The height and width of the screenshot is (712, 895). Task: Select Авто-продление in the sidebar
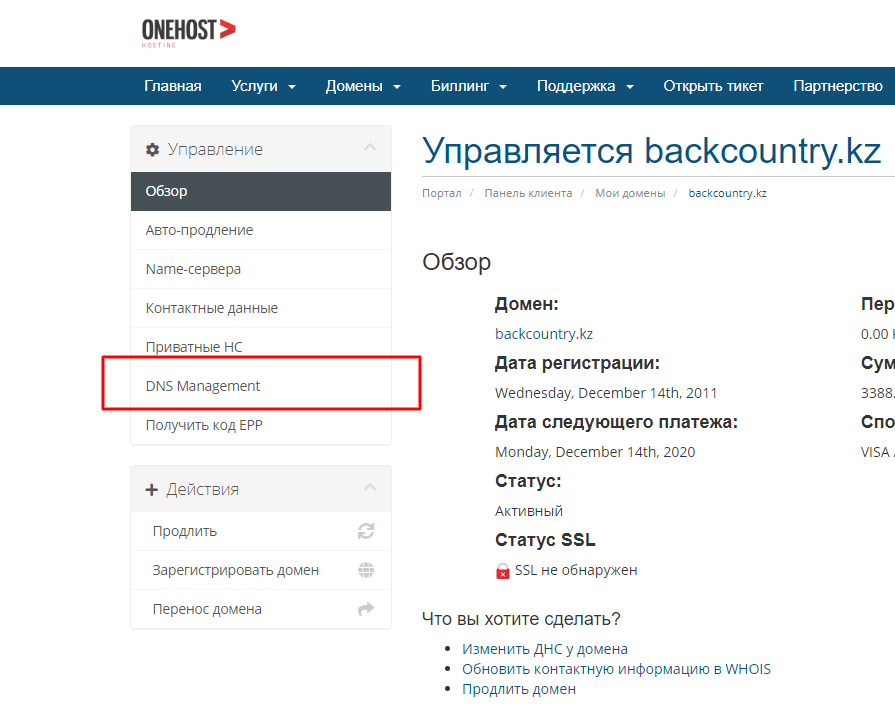click(261, 230)
